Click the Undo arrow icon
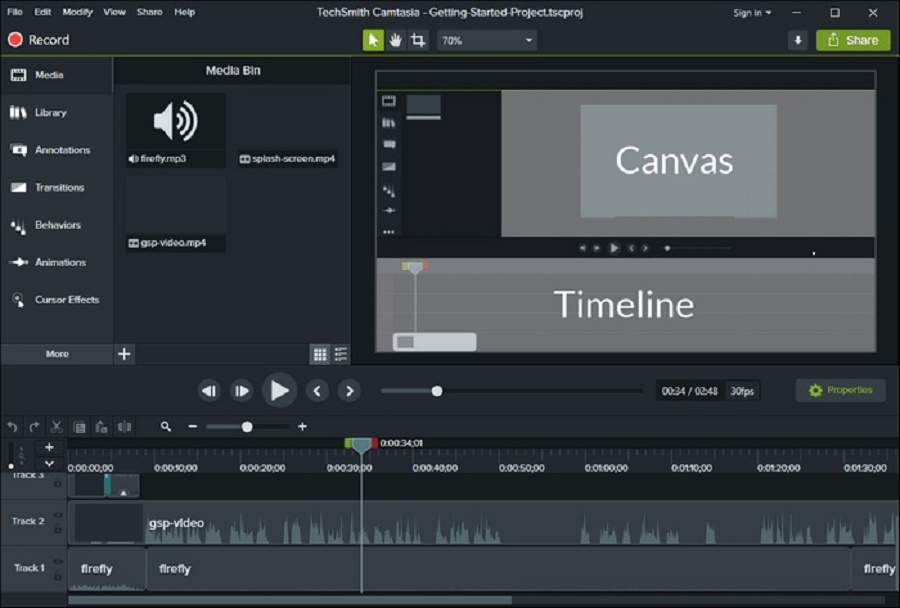900x608 pixels. point(12,427)
